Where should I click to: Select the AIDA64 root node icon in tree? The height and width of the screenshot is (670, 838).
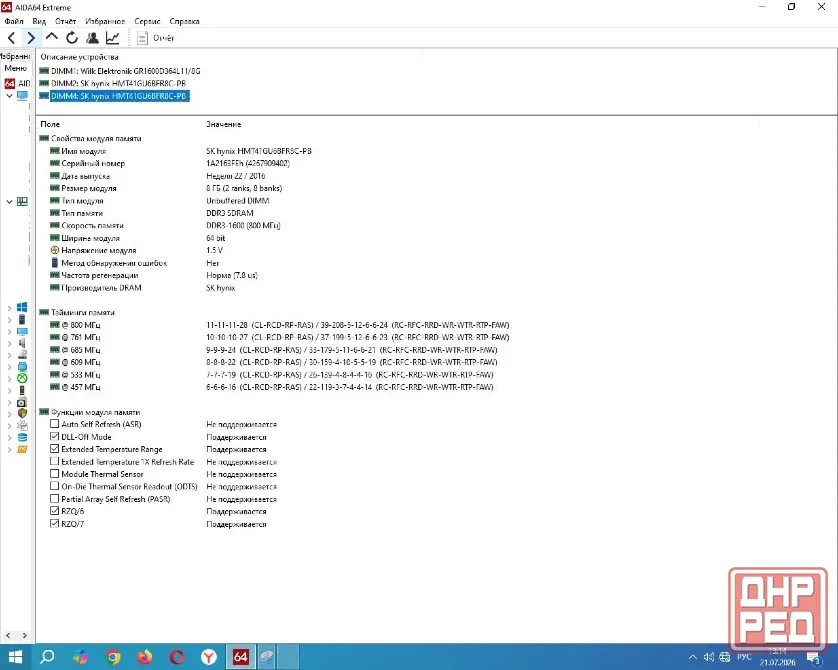click(10, 83)
